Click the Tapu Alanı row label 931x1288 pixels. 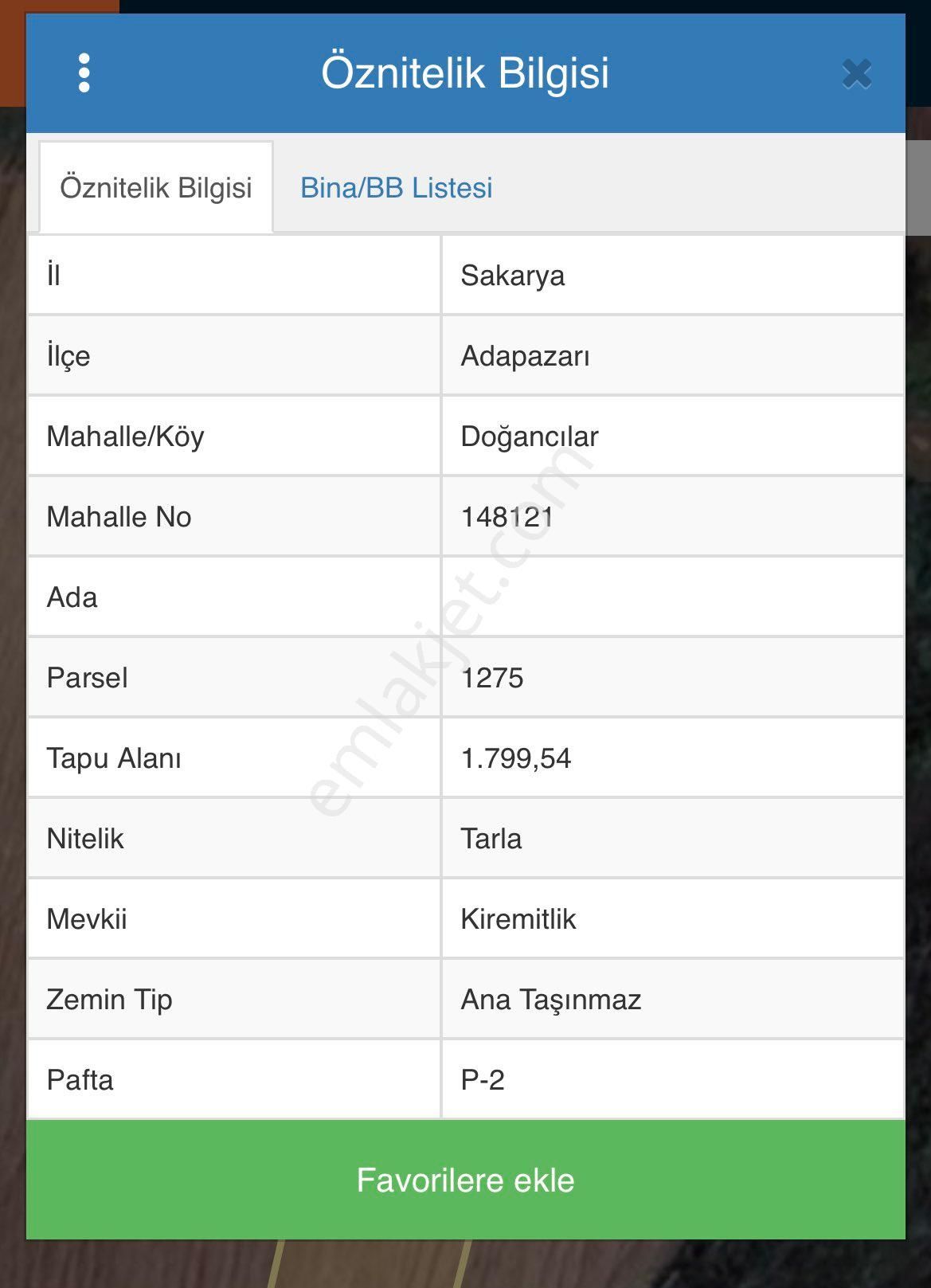(x=114, y=758)
